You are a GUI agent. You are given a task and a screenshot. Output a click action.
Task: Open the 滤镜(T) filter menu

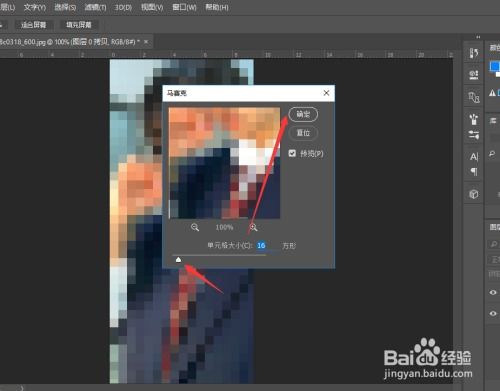point(95,7)
